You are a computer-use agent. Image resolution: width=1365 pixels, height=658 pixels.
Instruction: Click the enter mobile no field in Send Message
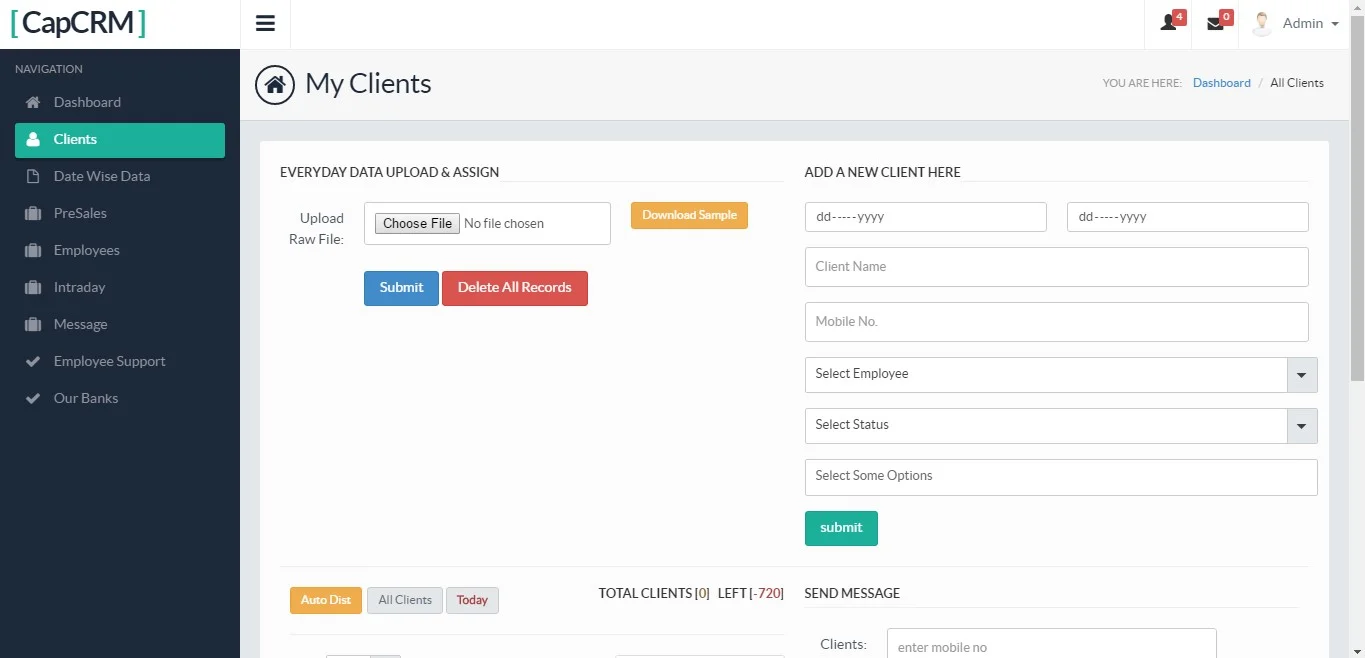tap(1052, 644)
